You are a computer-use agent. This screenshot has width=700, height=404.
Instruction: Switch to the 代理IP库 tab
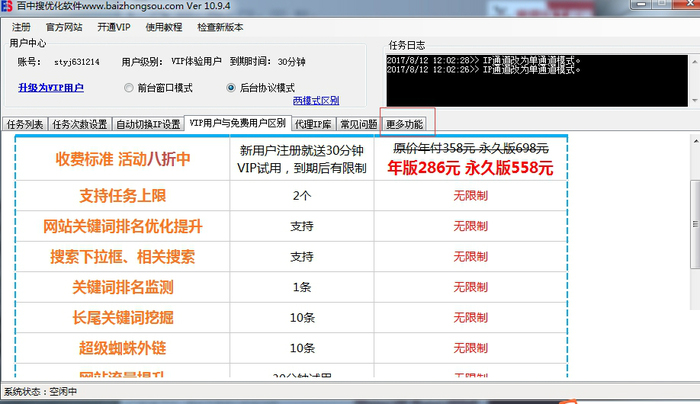click(x=313, y=125)
